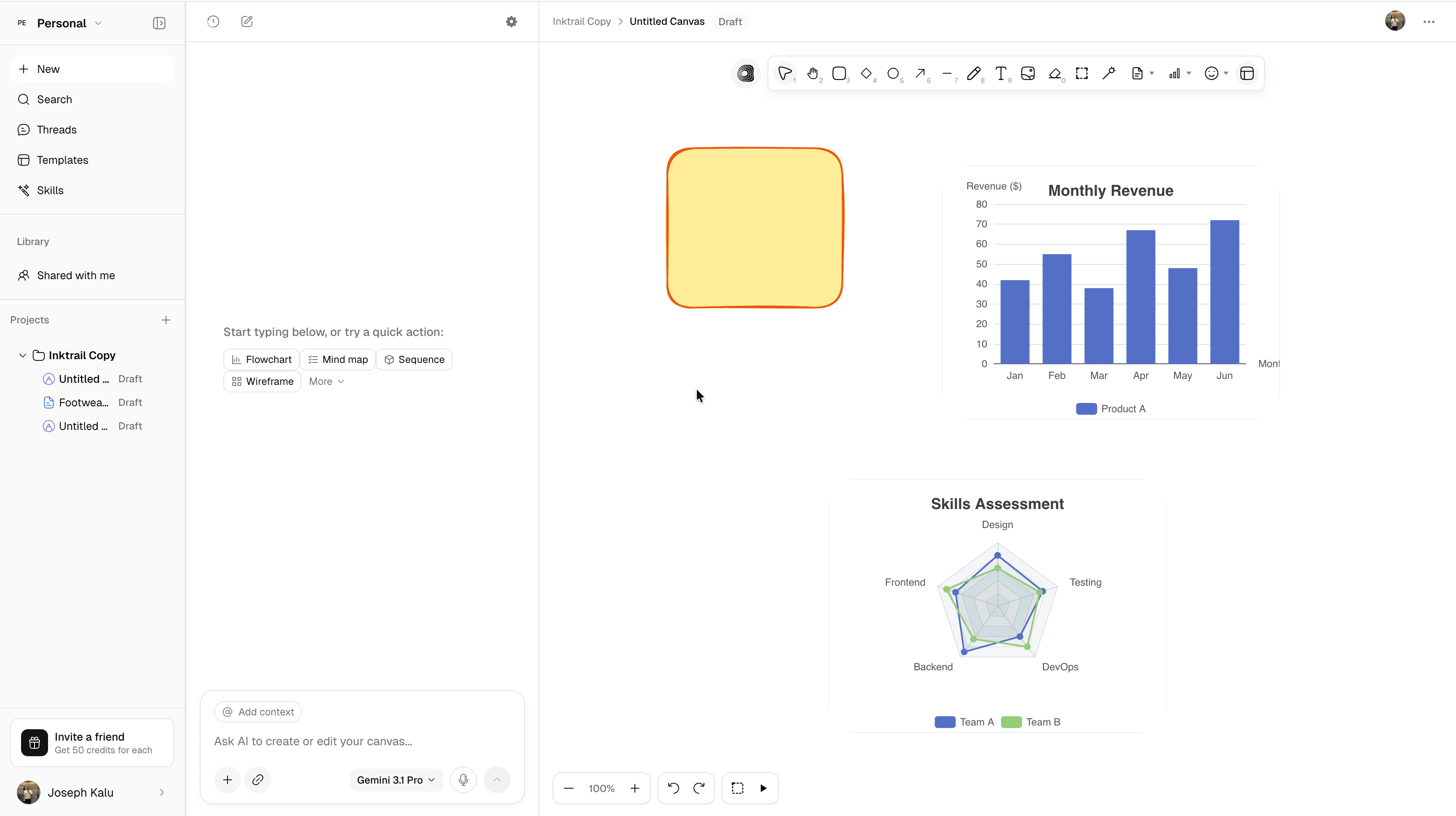The height and width of the screenshot is (816, 1456).
Task: Select the Text tool
Action: pos(1001,73)
